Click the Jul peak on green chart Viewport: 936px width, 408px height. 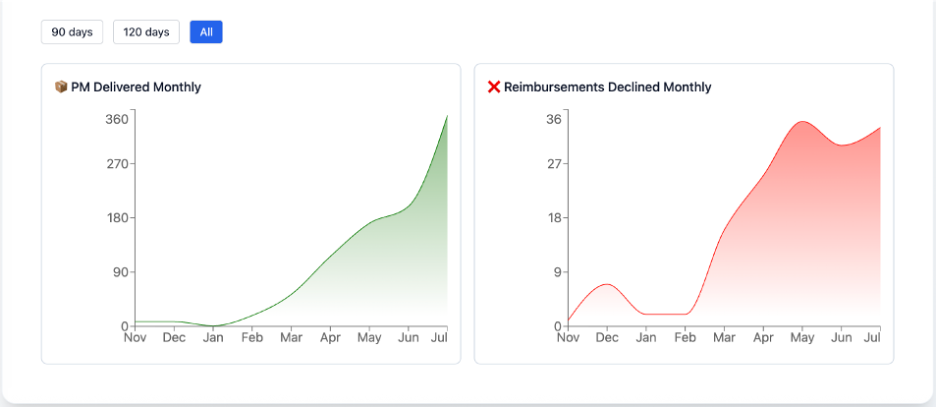(446, 117)
